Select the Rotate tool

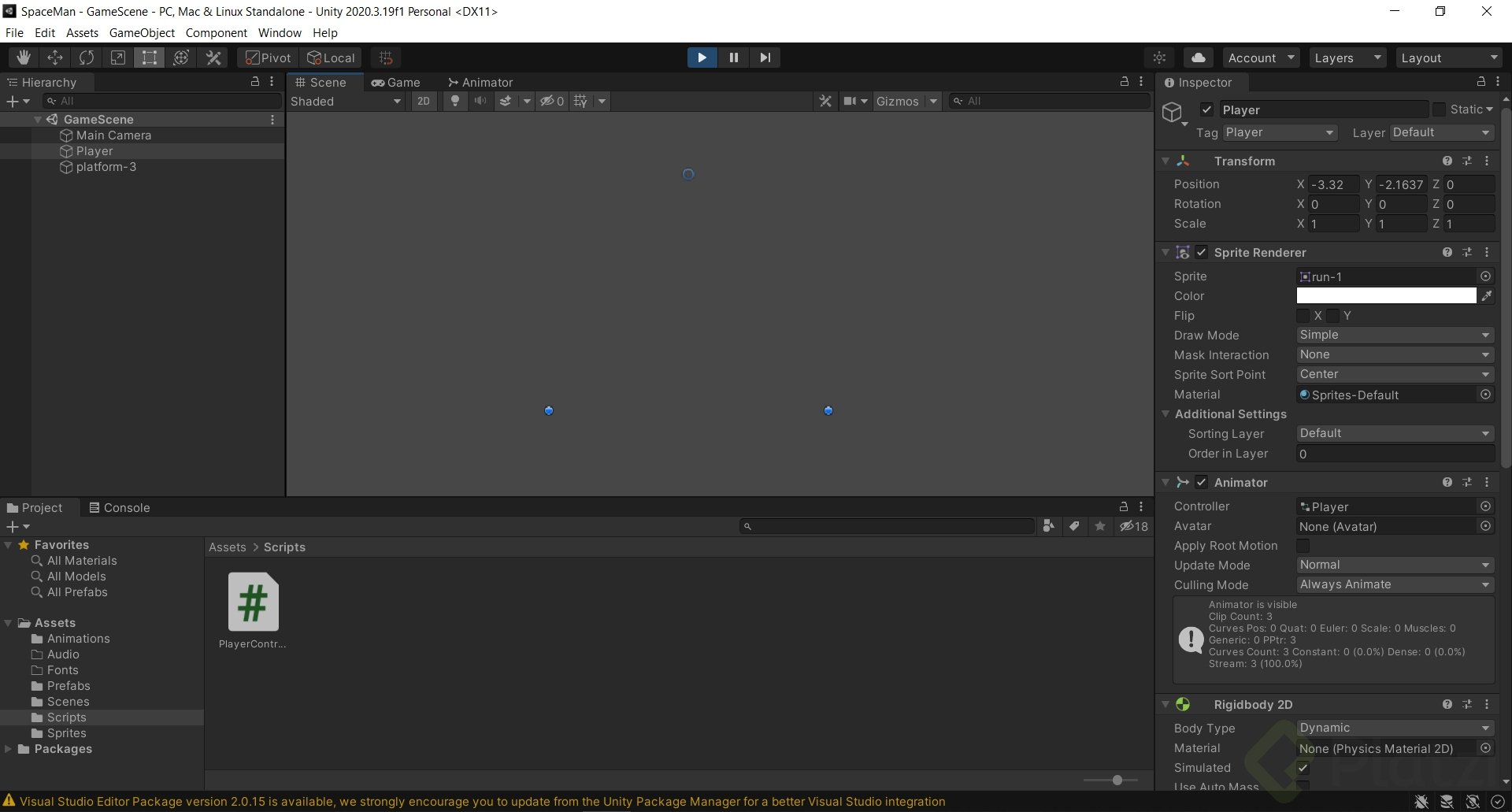point(86,57)
